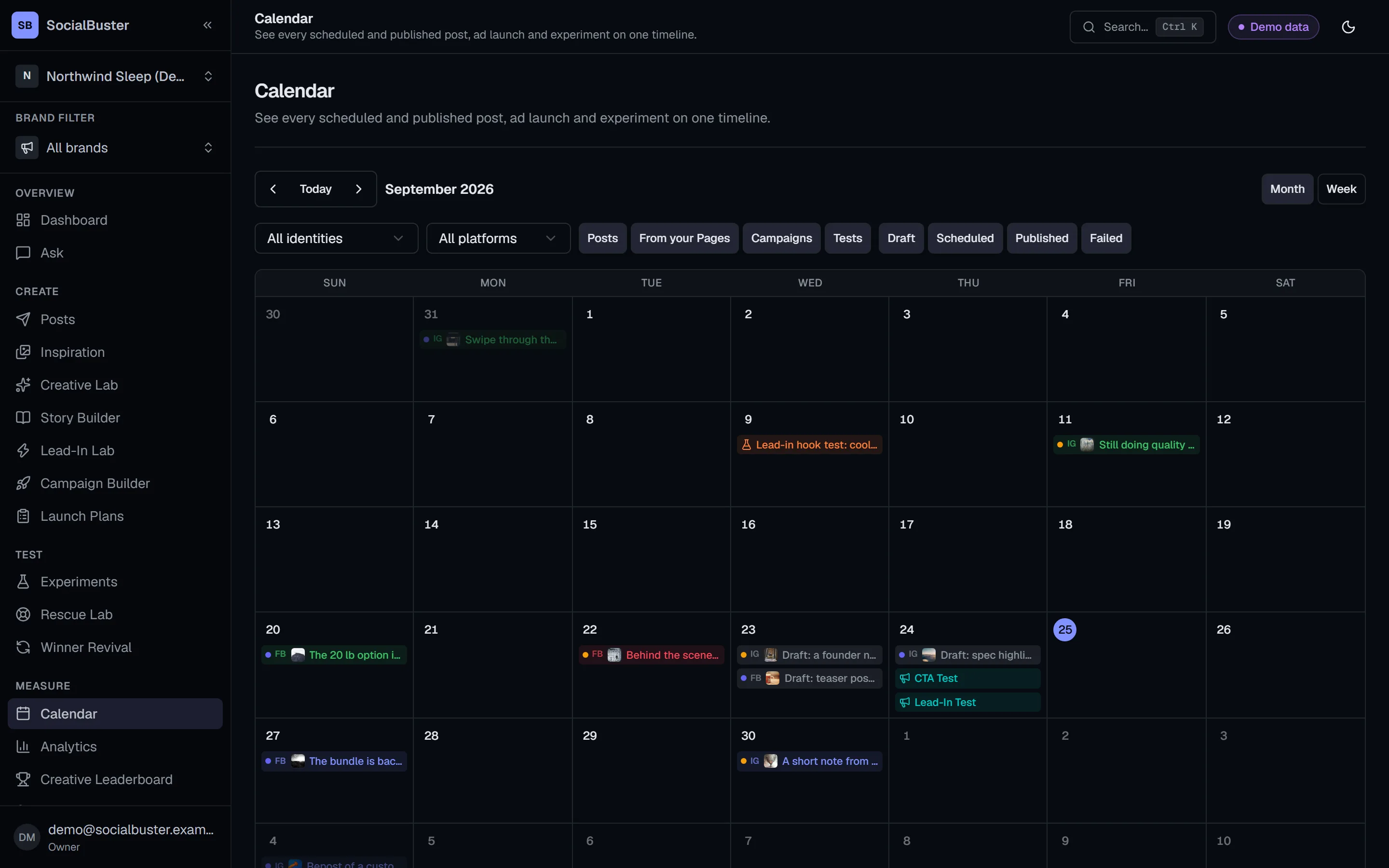Open Experiments flask icon
Screen dimensions: 1389x868
coord(23,582)
